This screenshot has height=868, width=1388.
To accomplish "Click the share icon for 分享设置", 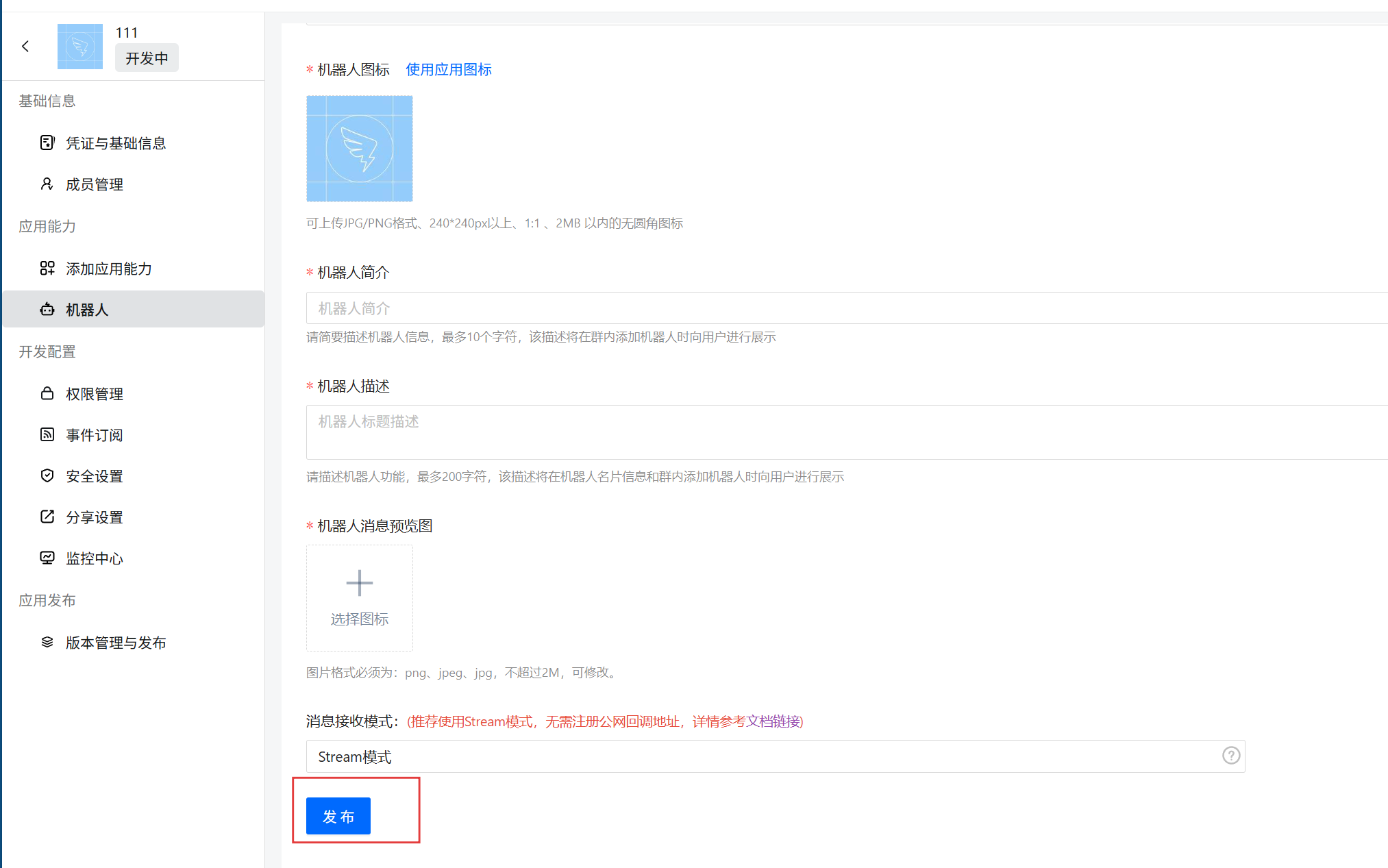I will pos(47,517).
